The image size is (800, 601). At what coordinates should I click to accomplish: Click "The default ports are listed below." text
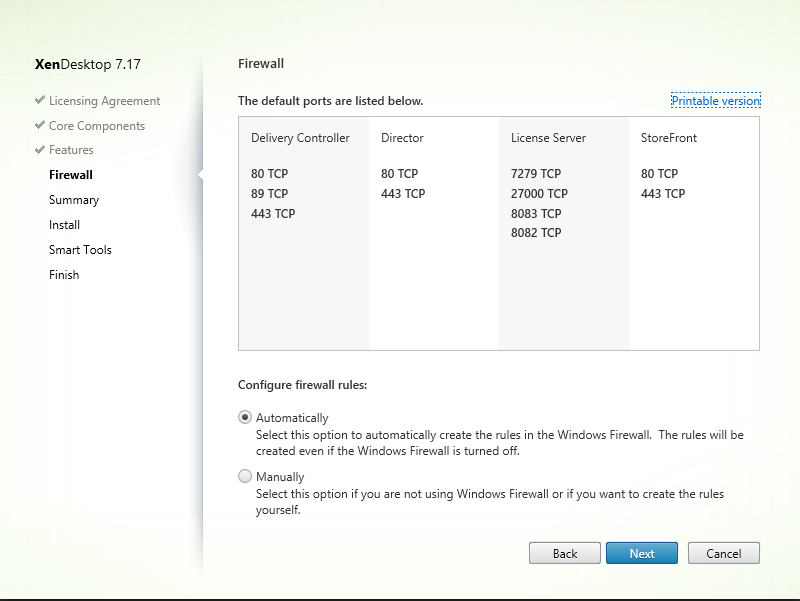(331, 101)
